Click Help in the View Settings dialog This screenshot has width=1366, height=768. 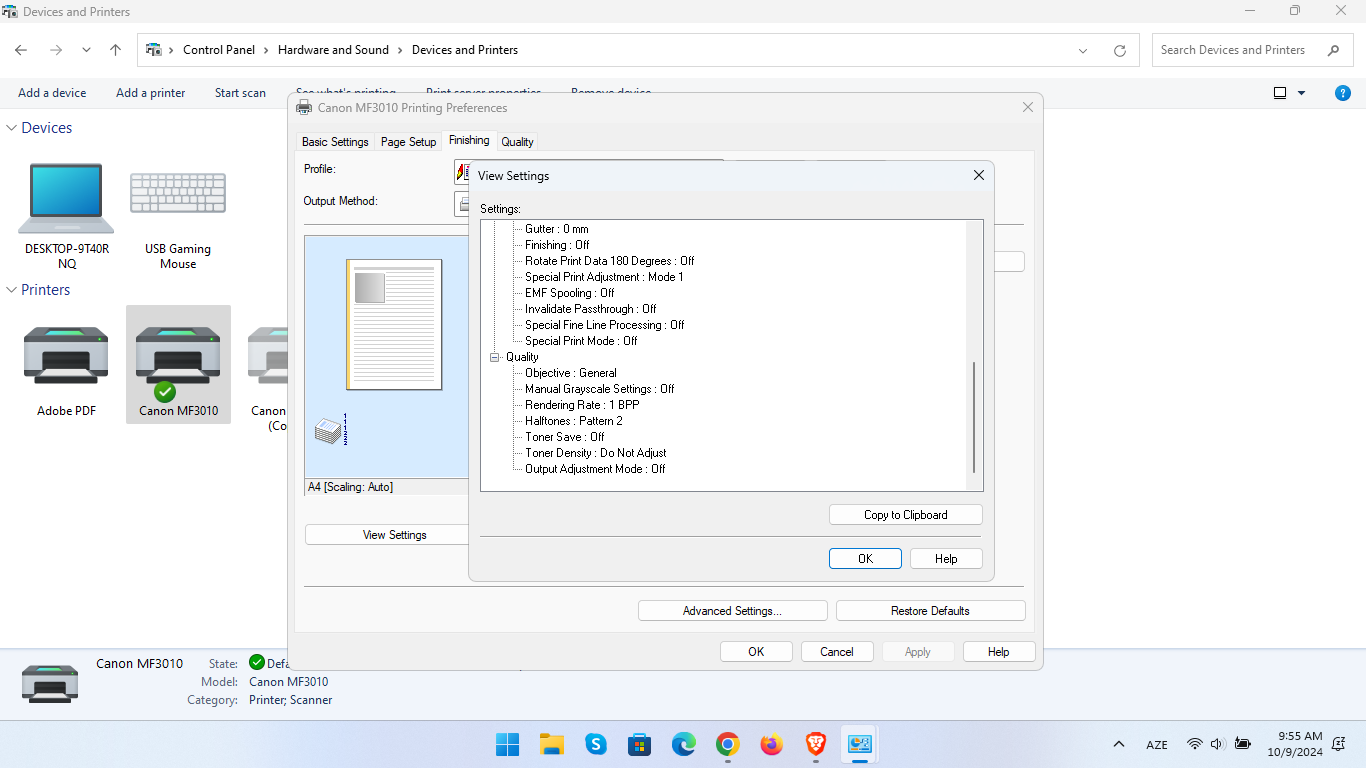point(946,559)
